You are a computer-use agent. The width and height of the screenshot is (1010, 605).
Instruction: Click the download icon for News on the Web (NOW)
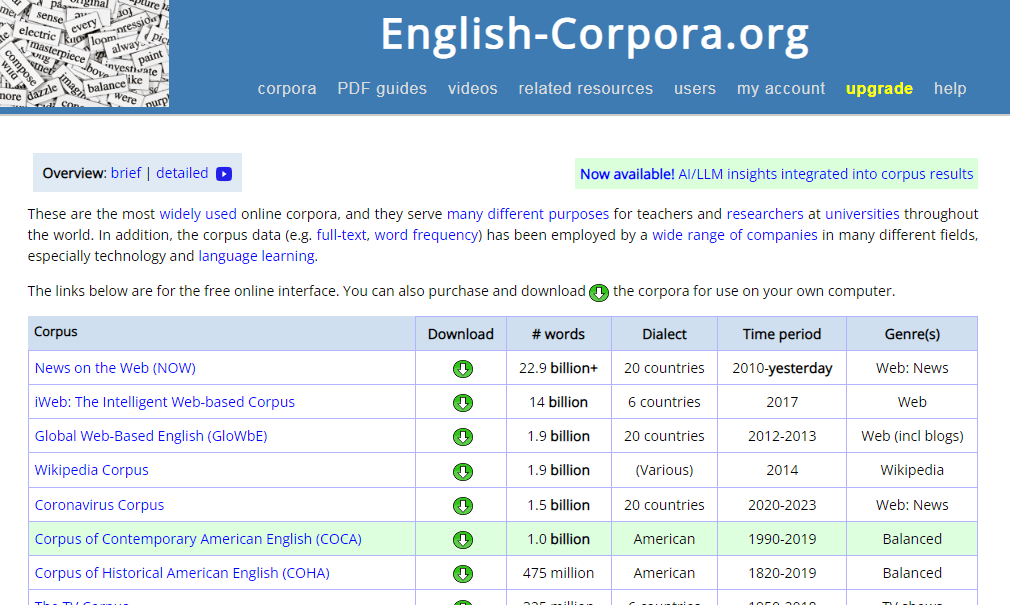pyautogui.click(x=462, y=369)
